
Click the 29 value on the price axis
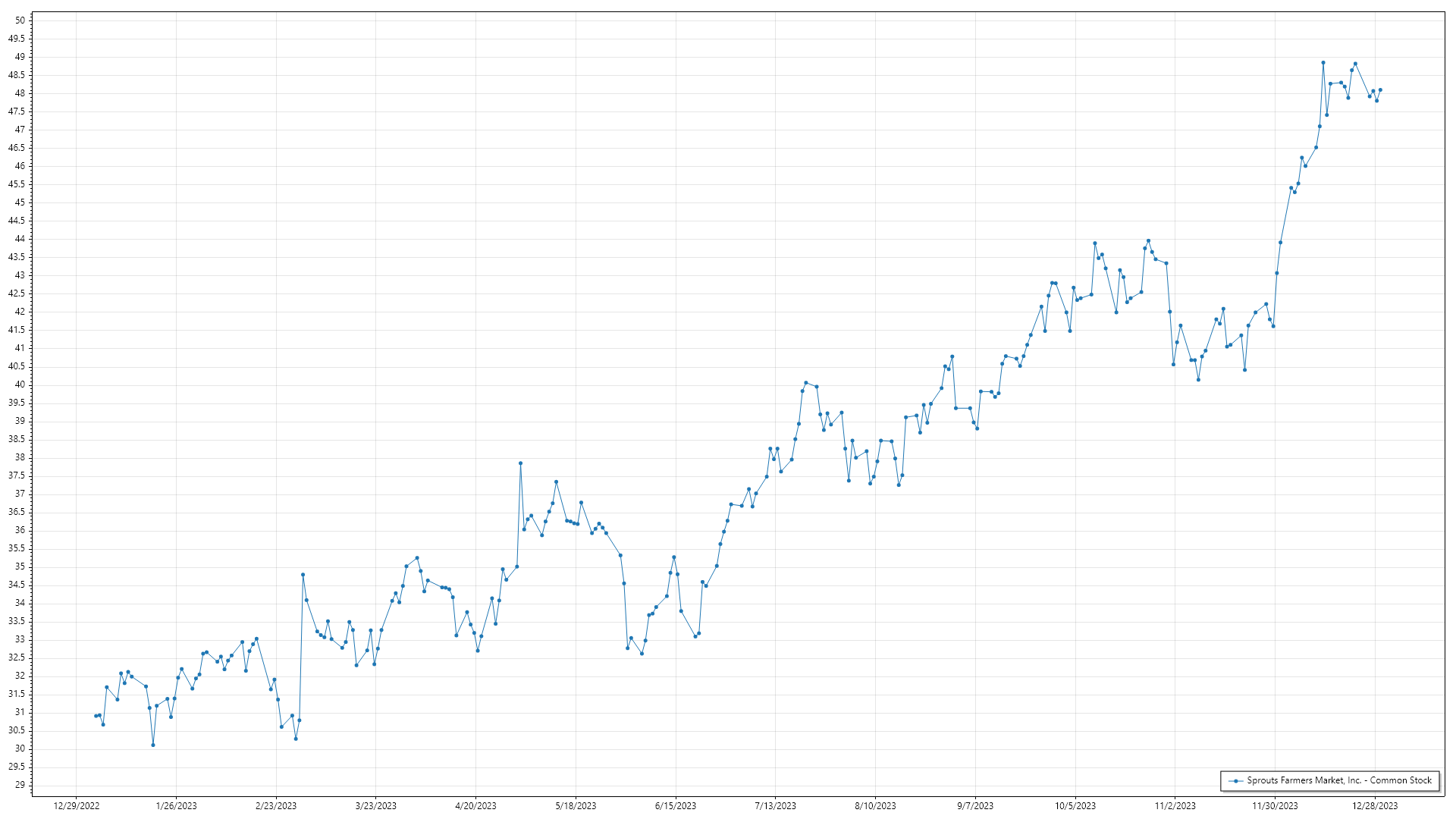pos(20,785)
